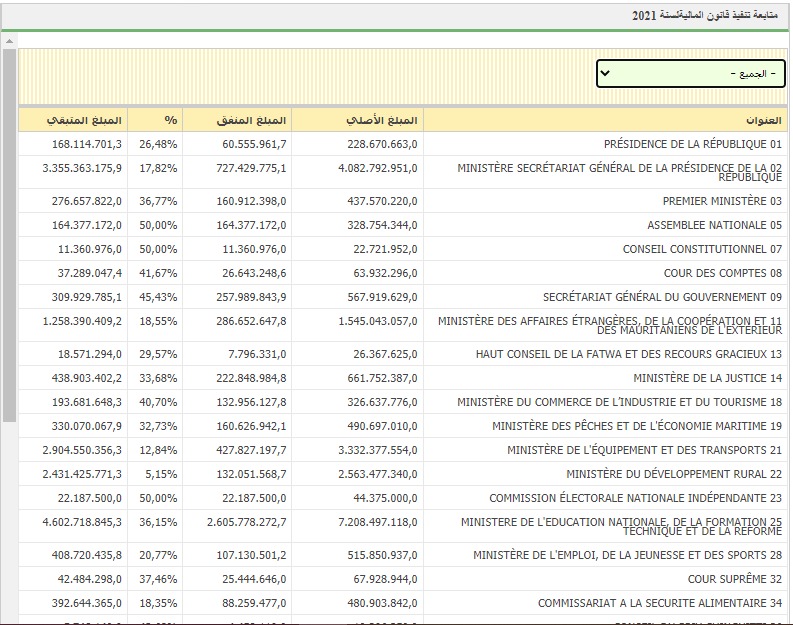
Task: Click the vertical scrollbar thumb on the left
Action: click(x=9, y=235)
